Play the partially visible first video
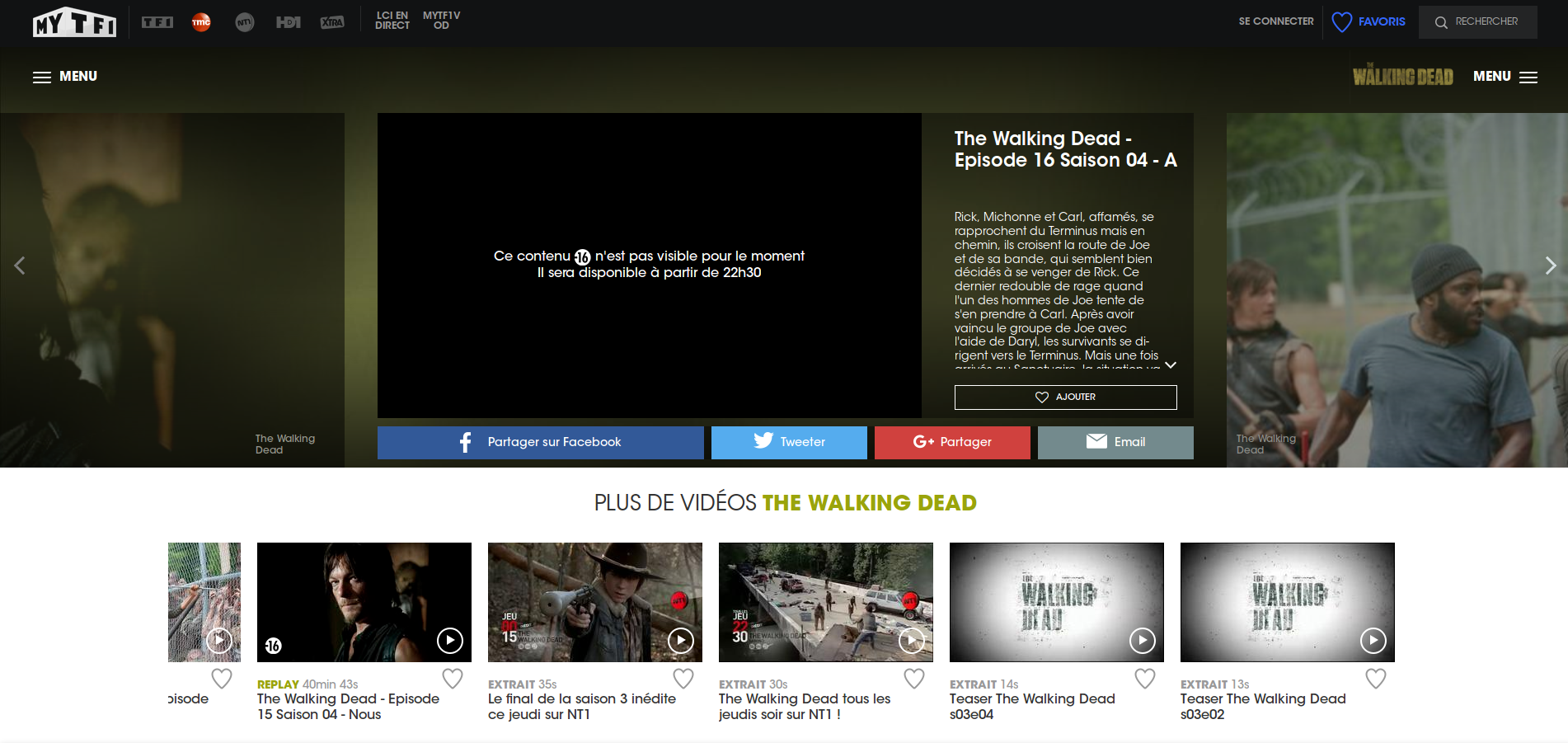This screenshot has height=743, width=1568. pos(219,641)
